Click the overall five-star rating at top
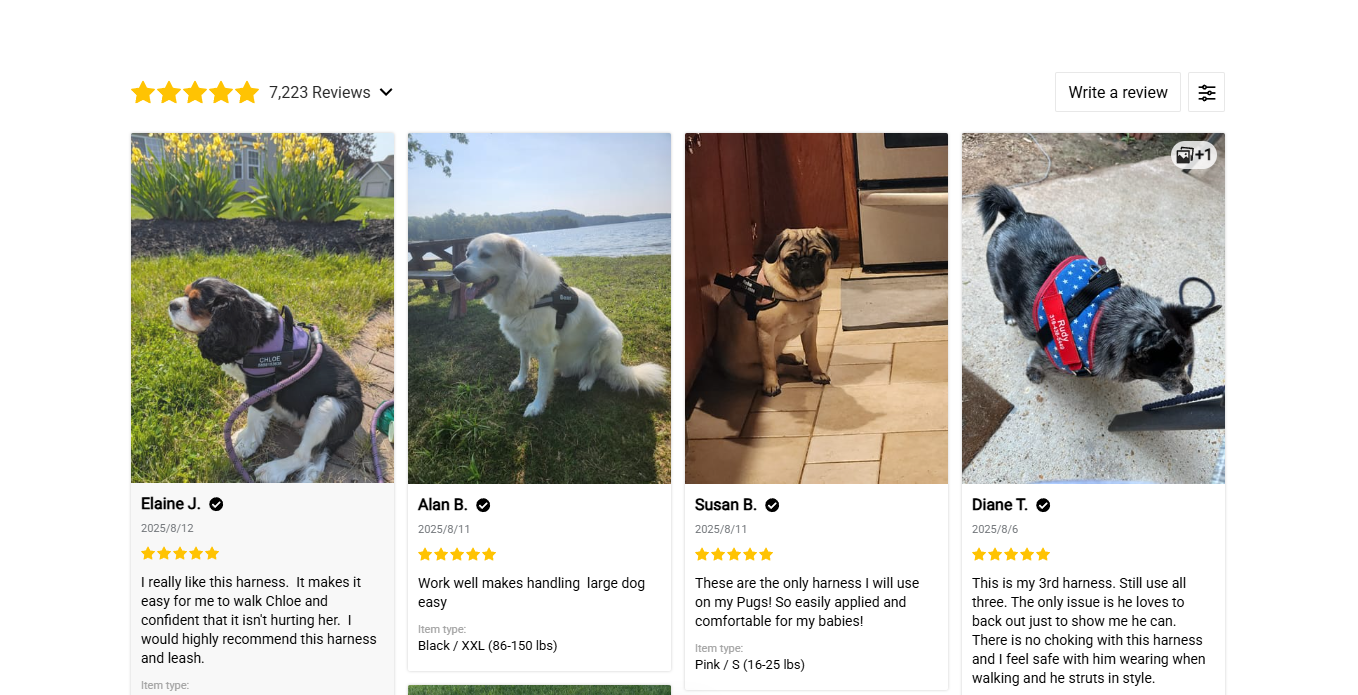Viewport: 1358px width, 695px height. (195, 92)
